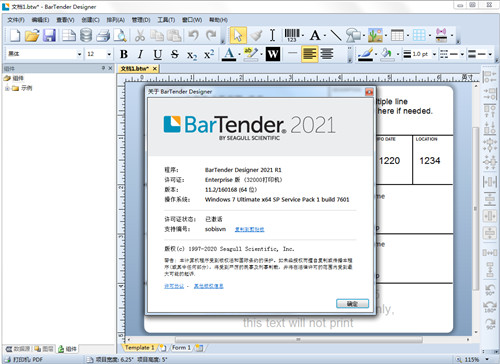Open database connection setup icon
The image size is (500, 364).
click(x=86, y=35)
